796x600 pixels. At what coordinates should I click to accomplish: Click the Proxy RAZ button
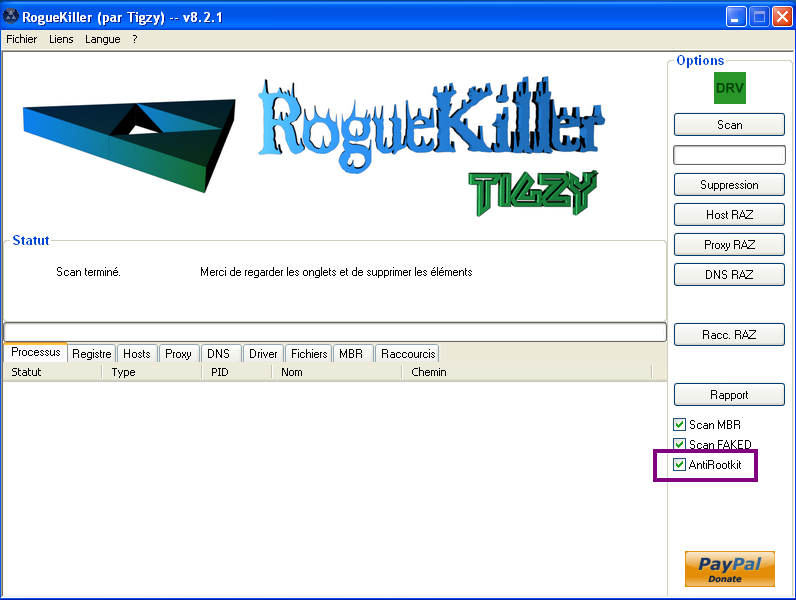click(x=729, y=245)
